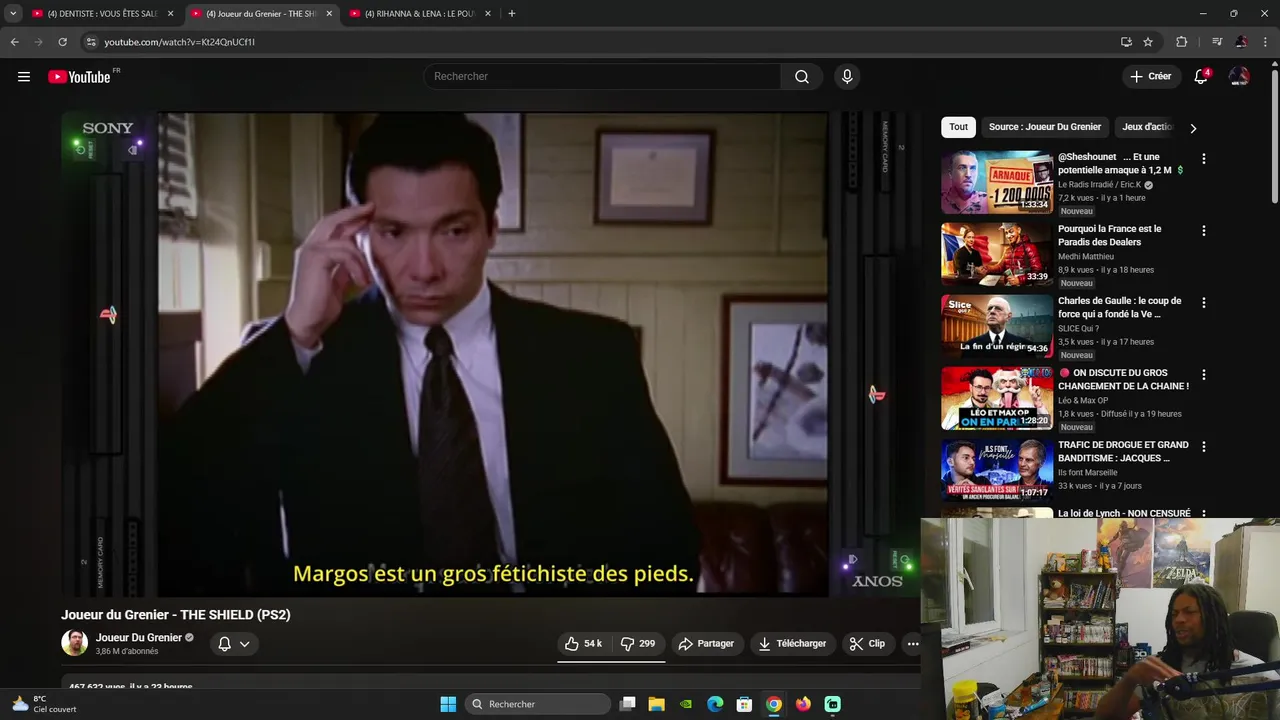Open the media controls icon in Chrome toolbar

[1217, 42]
